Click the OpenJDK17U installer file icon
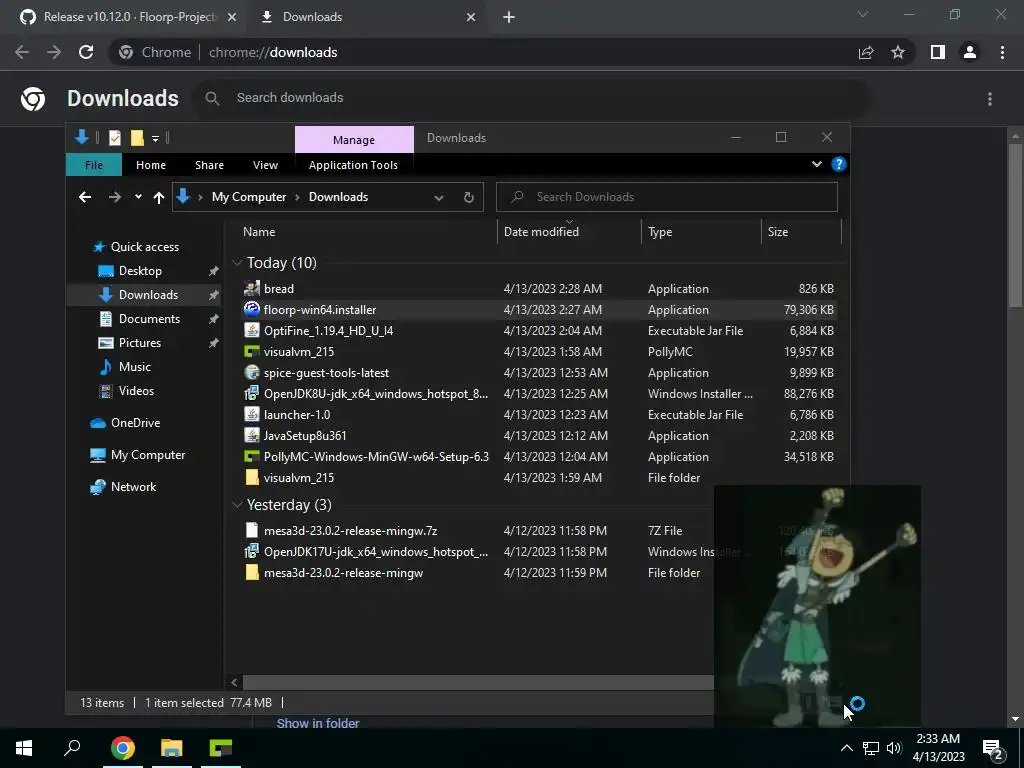 pyautogui.click(x=251, y=551)
